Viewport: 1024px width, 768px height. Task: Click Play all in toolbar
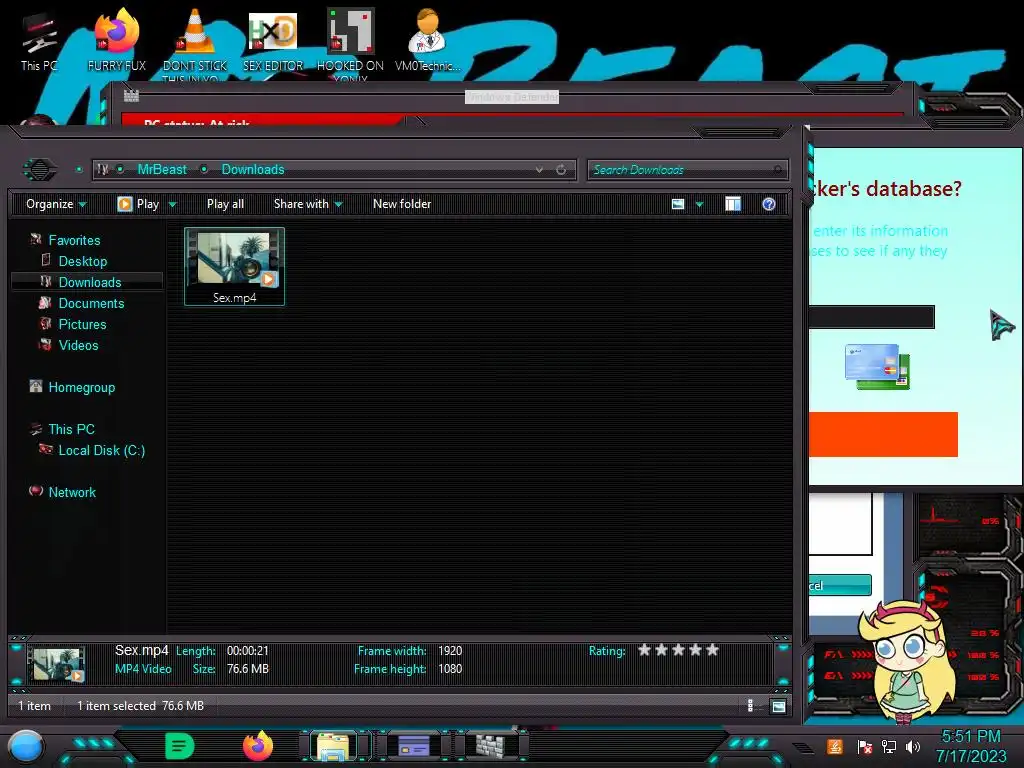[x=225, y=204]
